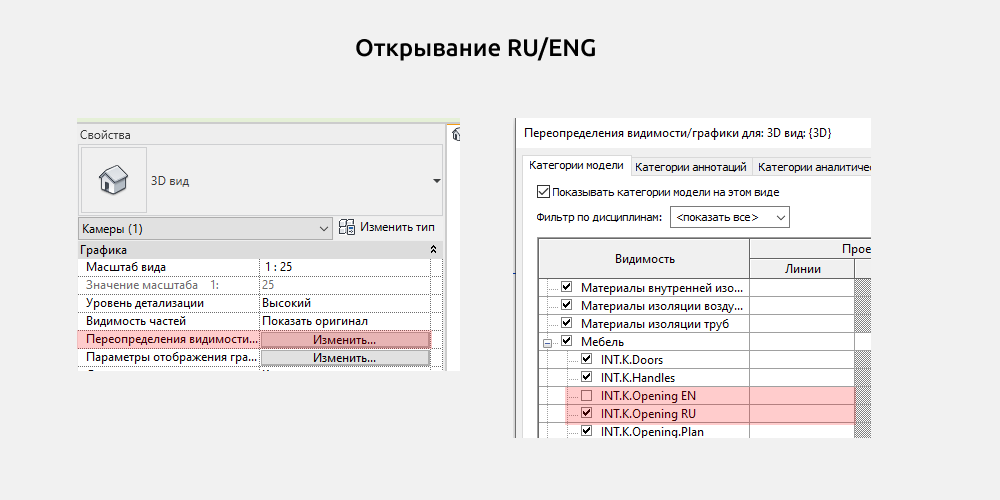The width and height of the screenshot is (1000, 500).
Task: Open the Камеры (1) dropdown
Action: (x=205, y=228)
